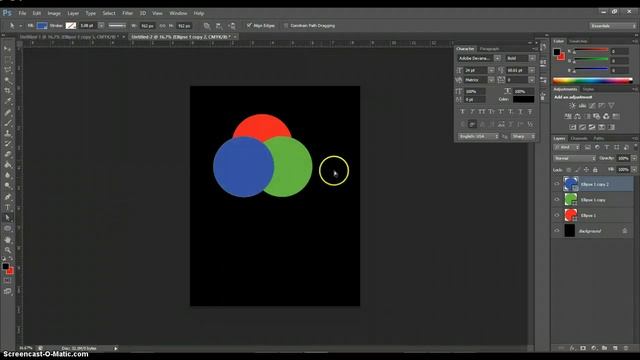Hide the Ellipse 1 copy 2 layer
The width and height of the screenshot is (640, 360).
(557, 184)
